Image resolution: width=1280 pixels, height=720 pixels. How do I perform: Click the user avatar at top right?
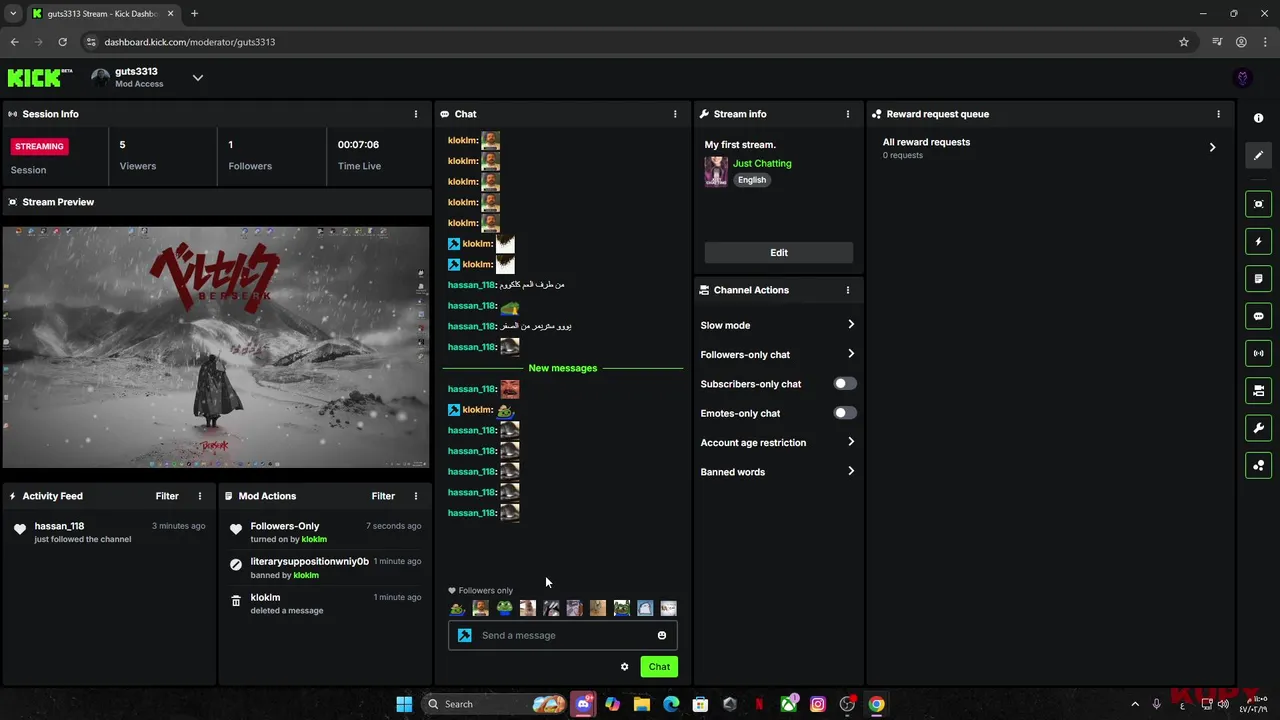coord(1243,78)
